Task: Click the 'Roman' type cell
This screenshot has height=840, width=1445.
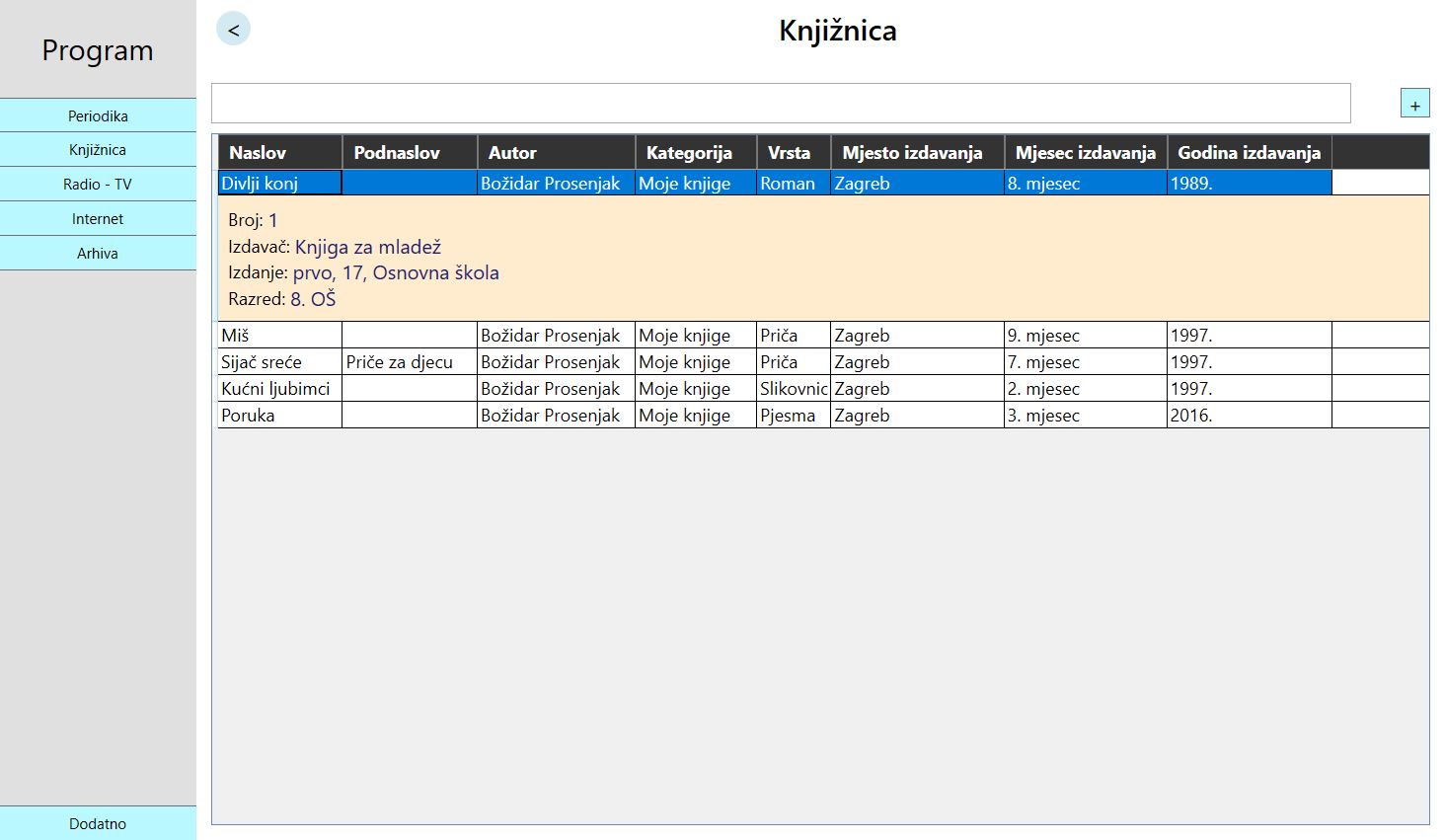Action: pyautogui.click(x=794, y=183)
